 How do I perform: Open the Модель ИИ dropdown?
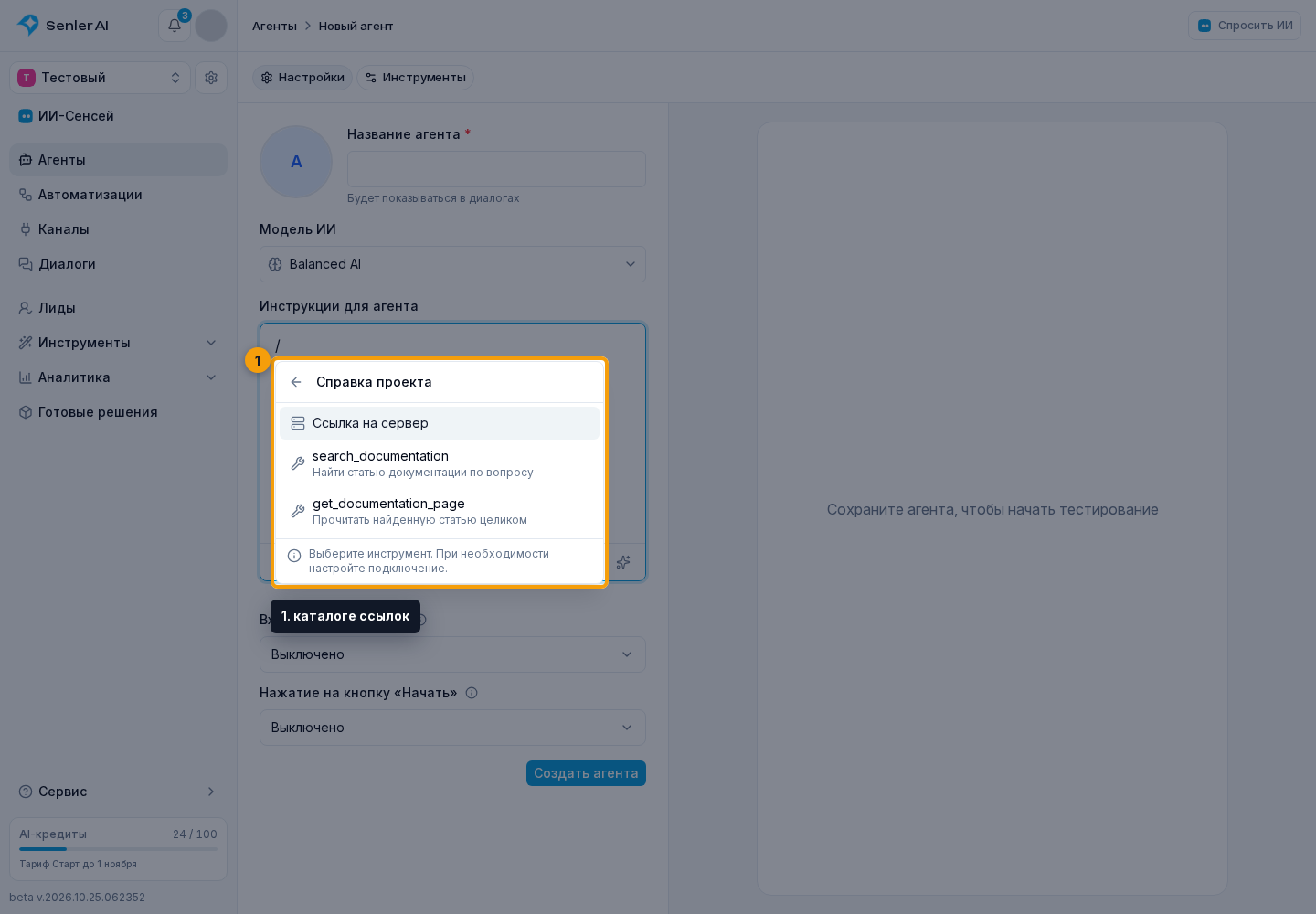[452, 264]
